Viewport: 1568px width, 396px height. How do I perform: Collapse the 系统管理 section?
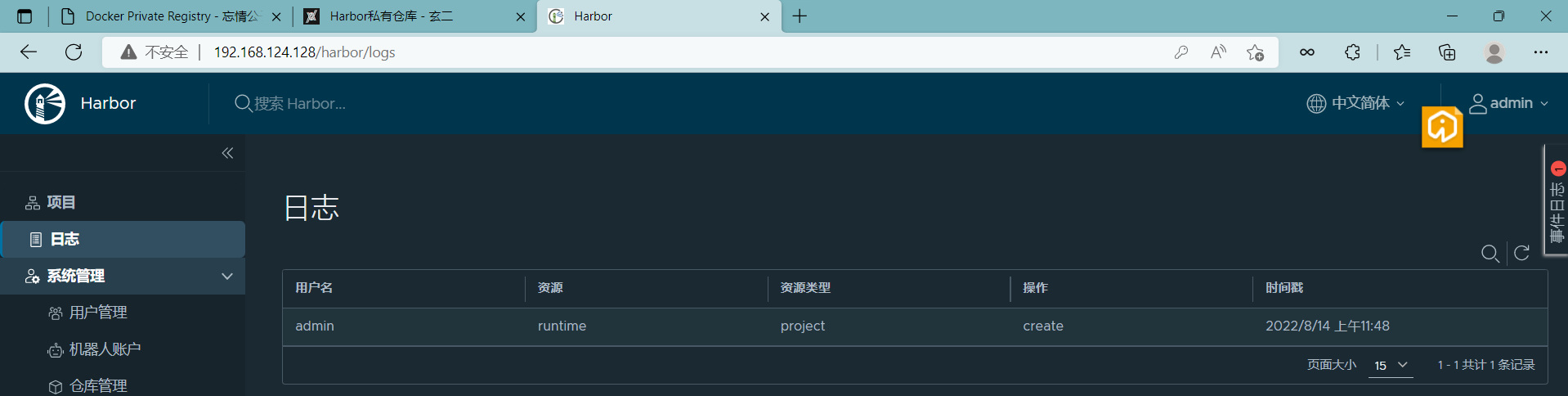(x=227, y=277)
